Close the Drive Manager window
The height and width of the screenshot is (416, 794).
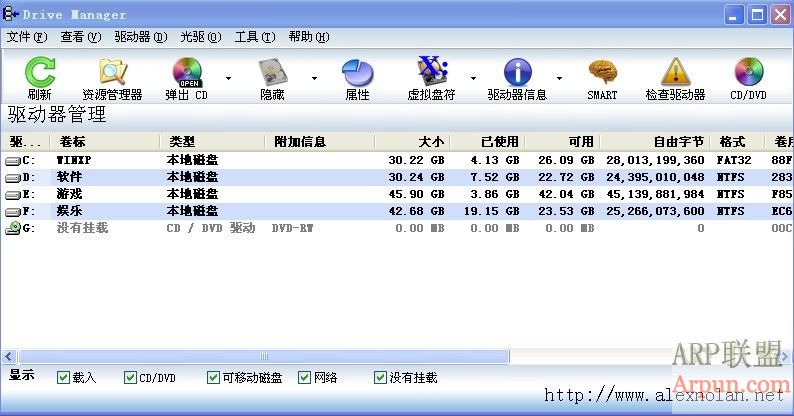[x=781, y=15]
